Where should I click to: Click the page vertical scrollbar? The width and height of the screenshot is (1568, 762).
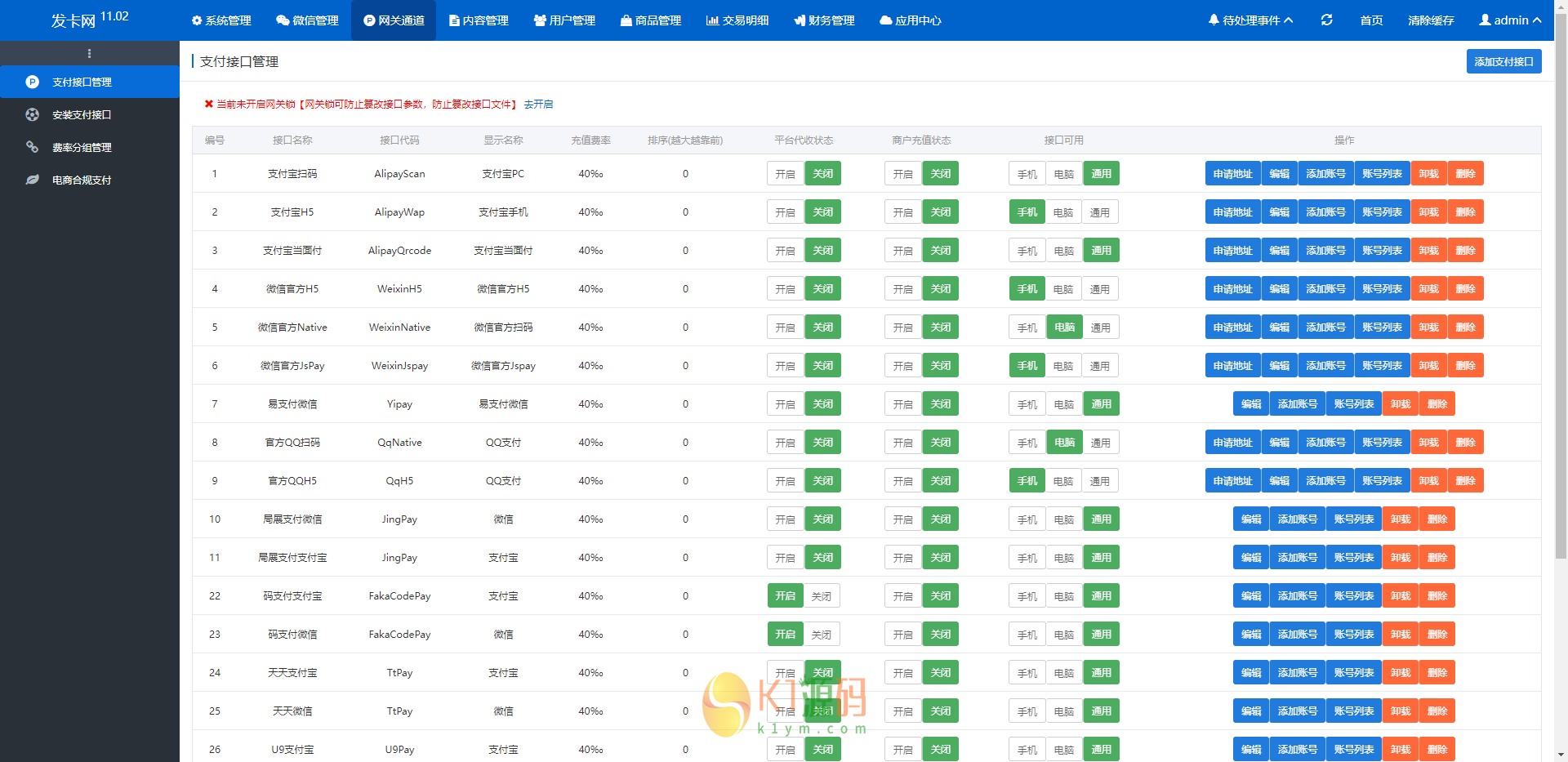[1561, 327]
